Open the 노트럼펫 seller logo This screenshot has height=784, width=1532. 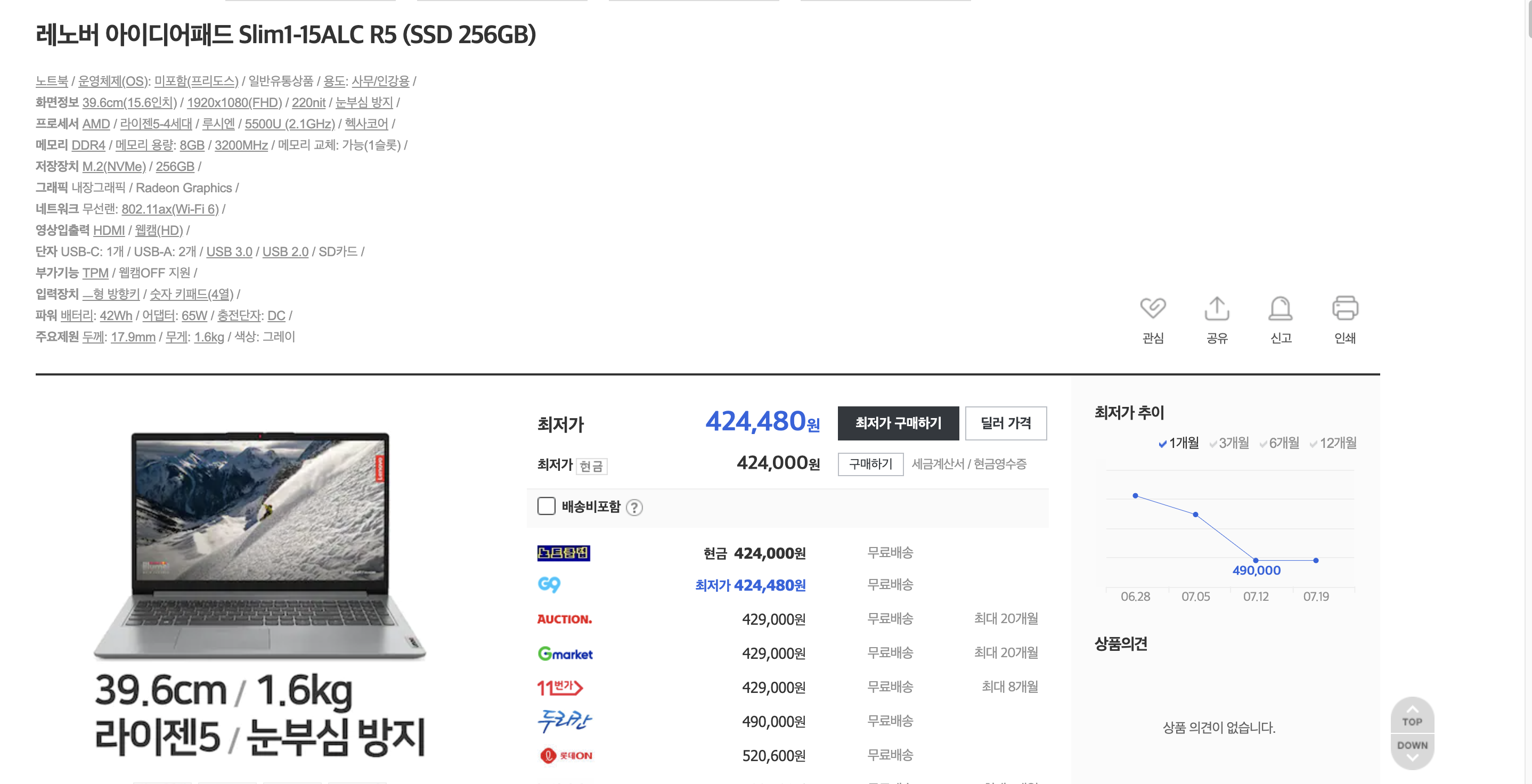[x=563, y=553]
